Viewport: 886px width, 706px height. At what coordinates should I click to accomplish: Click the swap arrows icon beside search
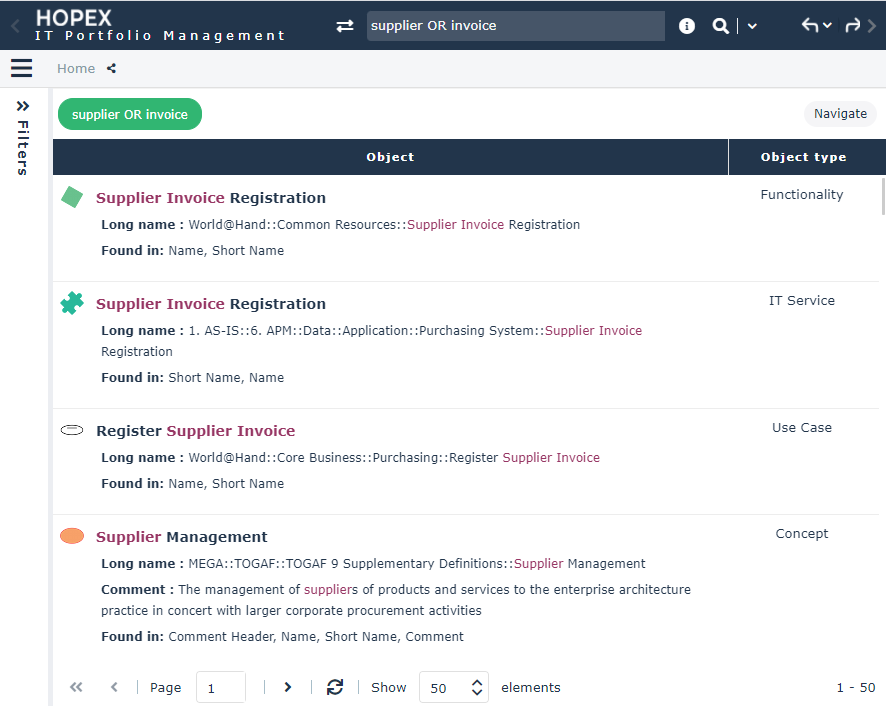tap(345, 26)
